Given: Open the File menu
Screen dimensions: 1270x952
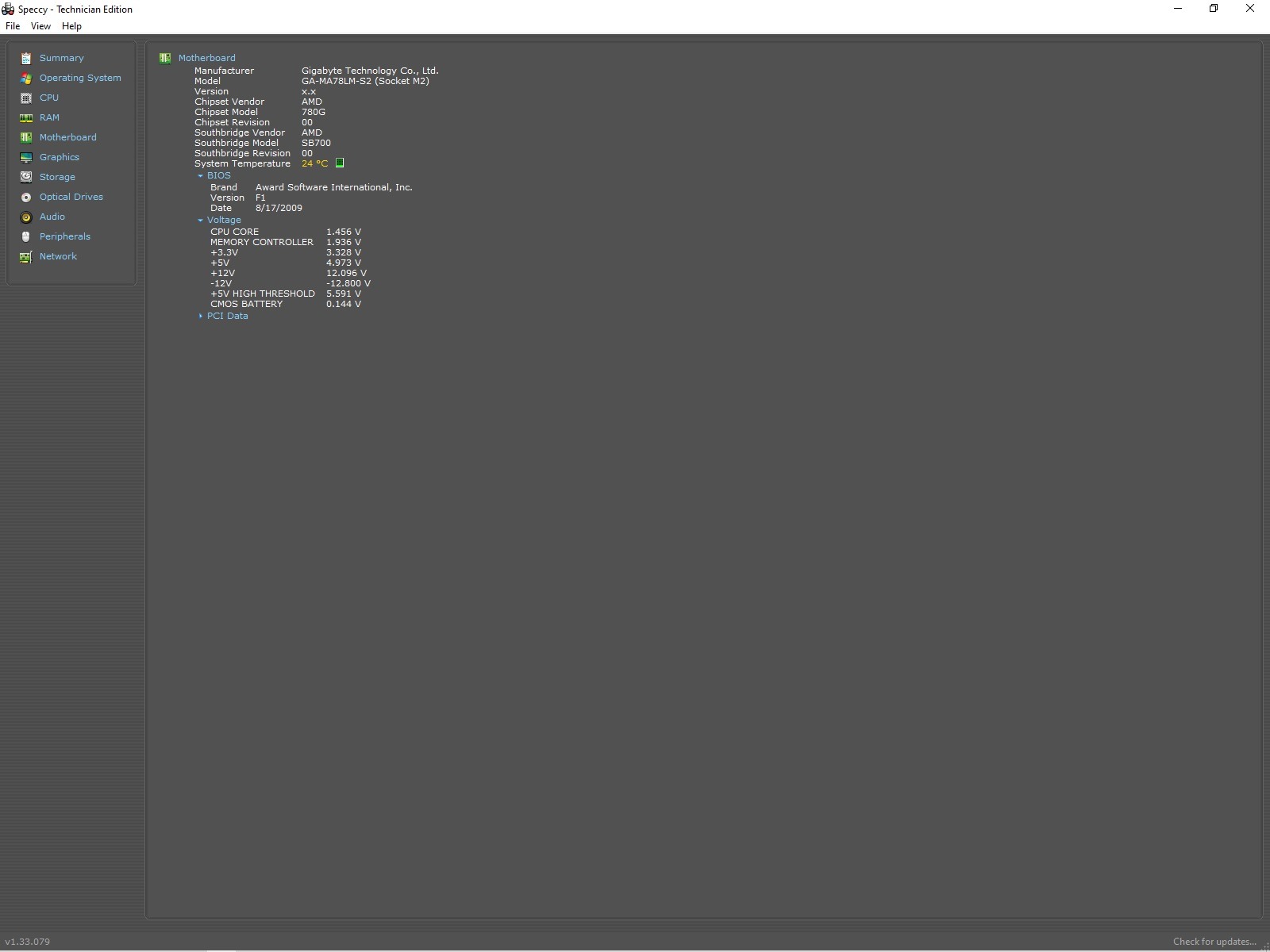Looking at the screenshot, I should point(13,26).
